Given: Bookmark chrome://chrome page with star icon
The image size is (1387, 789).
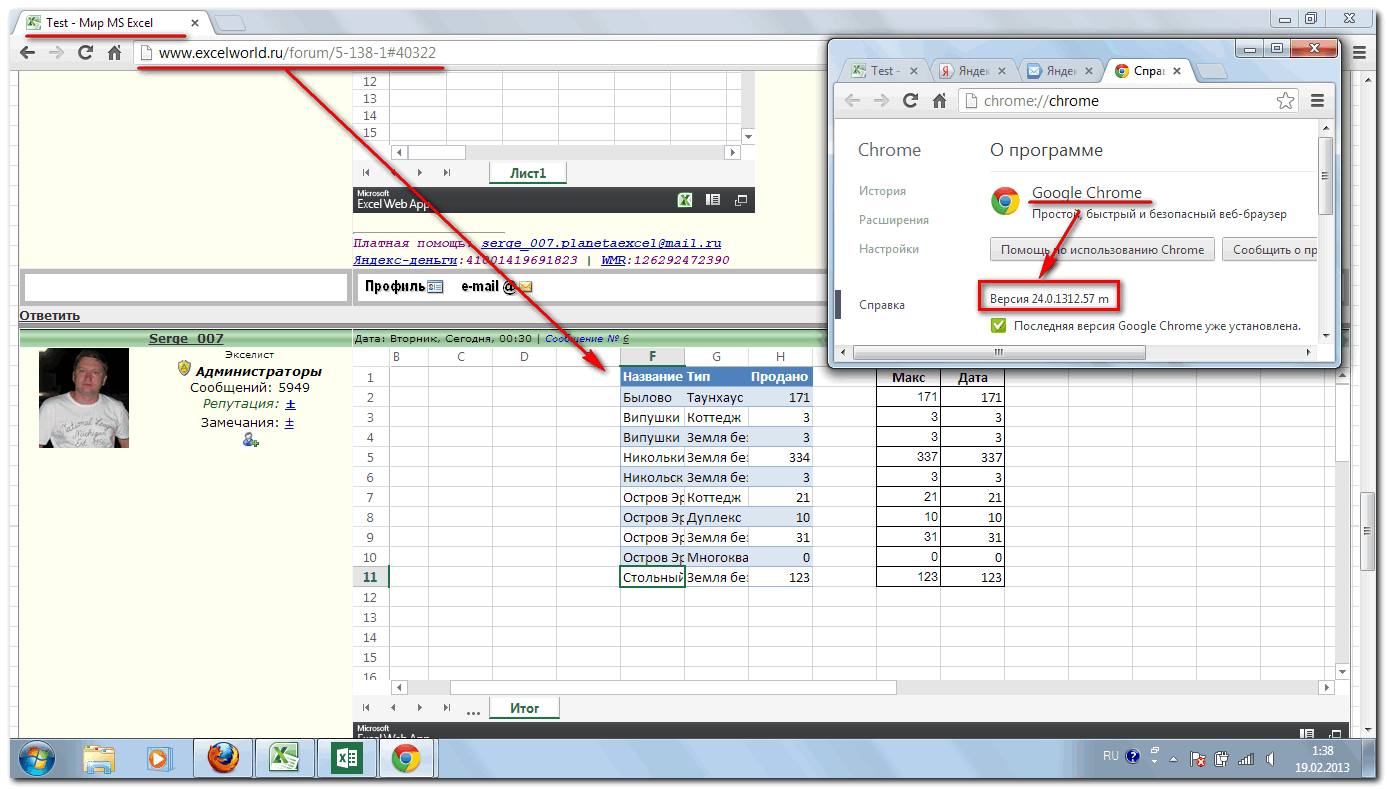Looking at the screenshot, I should point(1285,100).
